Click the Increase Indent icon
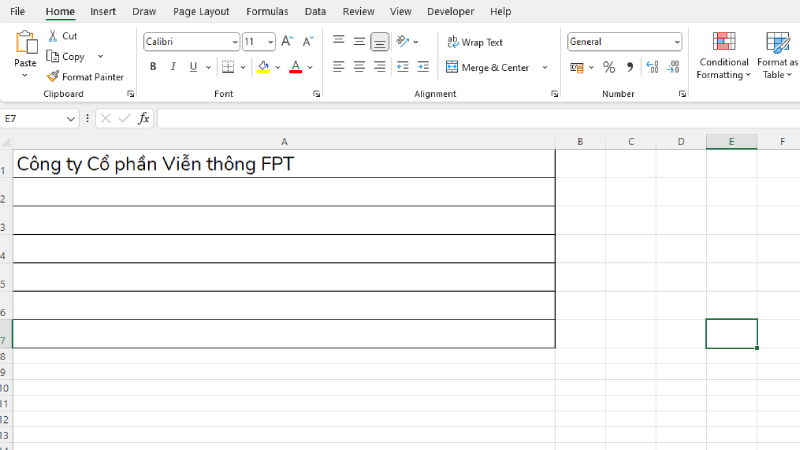The height and width of the screenshot is (450, 800). click(x=423, y=67)
